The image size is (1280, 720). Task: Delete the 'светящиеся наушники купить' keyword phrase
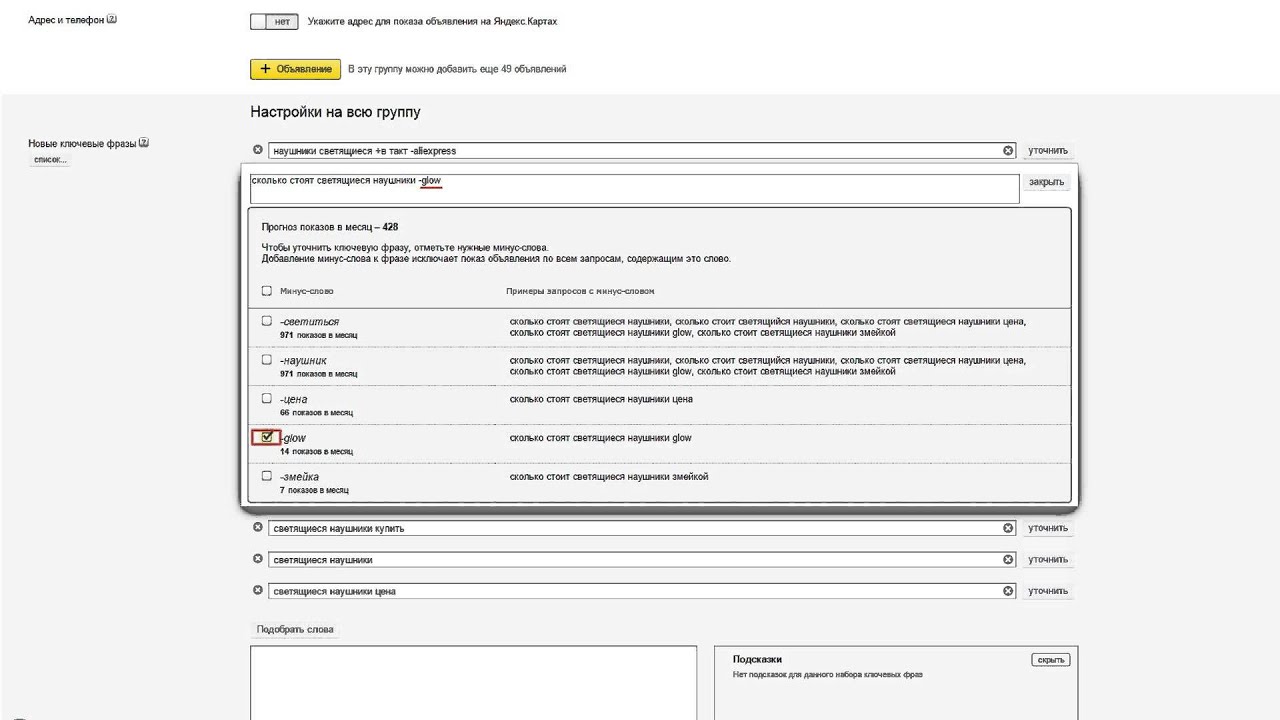click(258, 527)
